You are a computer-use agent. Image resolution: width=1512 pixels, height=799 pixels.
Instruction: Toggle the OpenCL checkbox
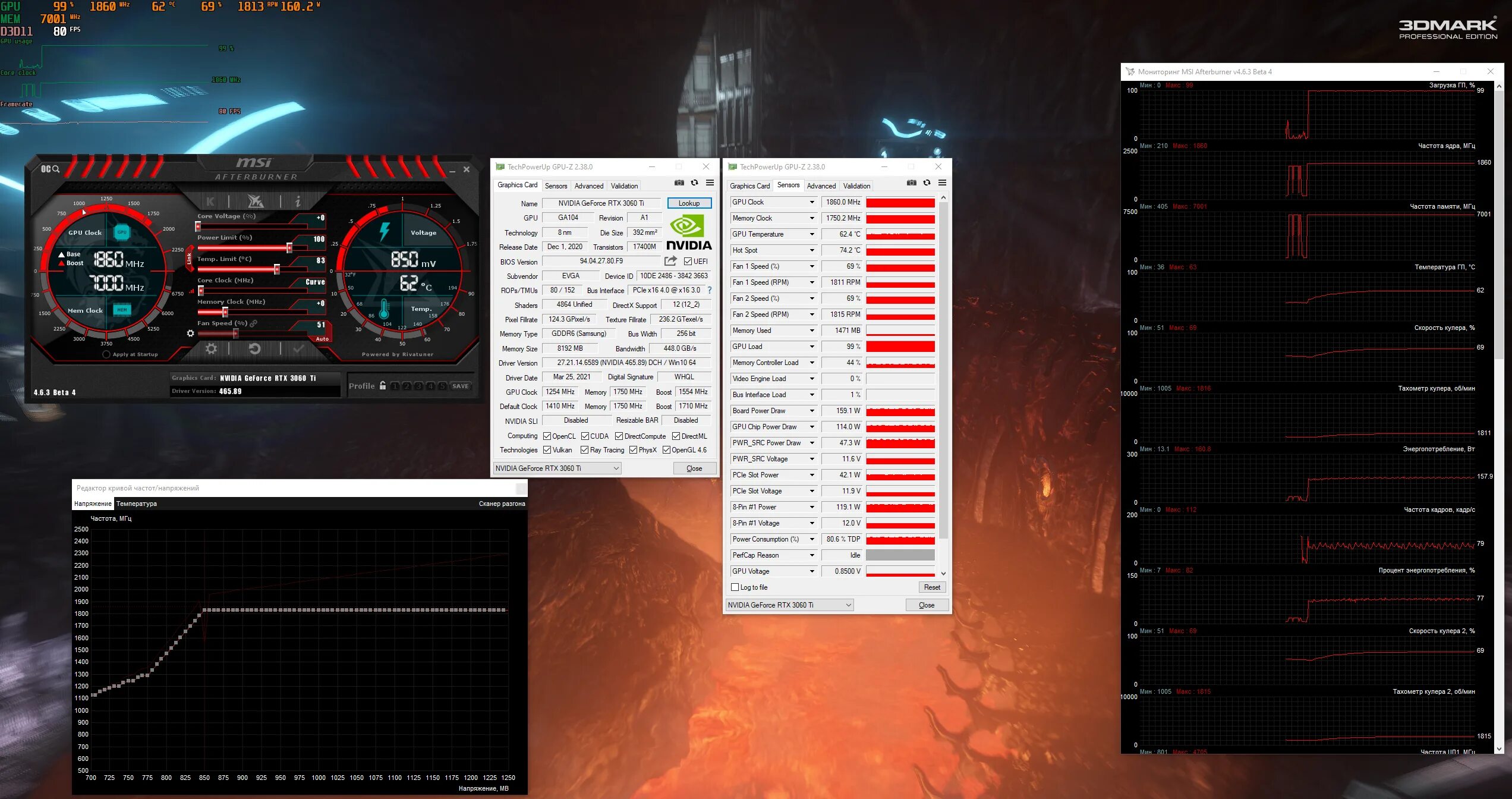coord(547,436)
